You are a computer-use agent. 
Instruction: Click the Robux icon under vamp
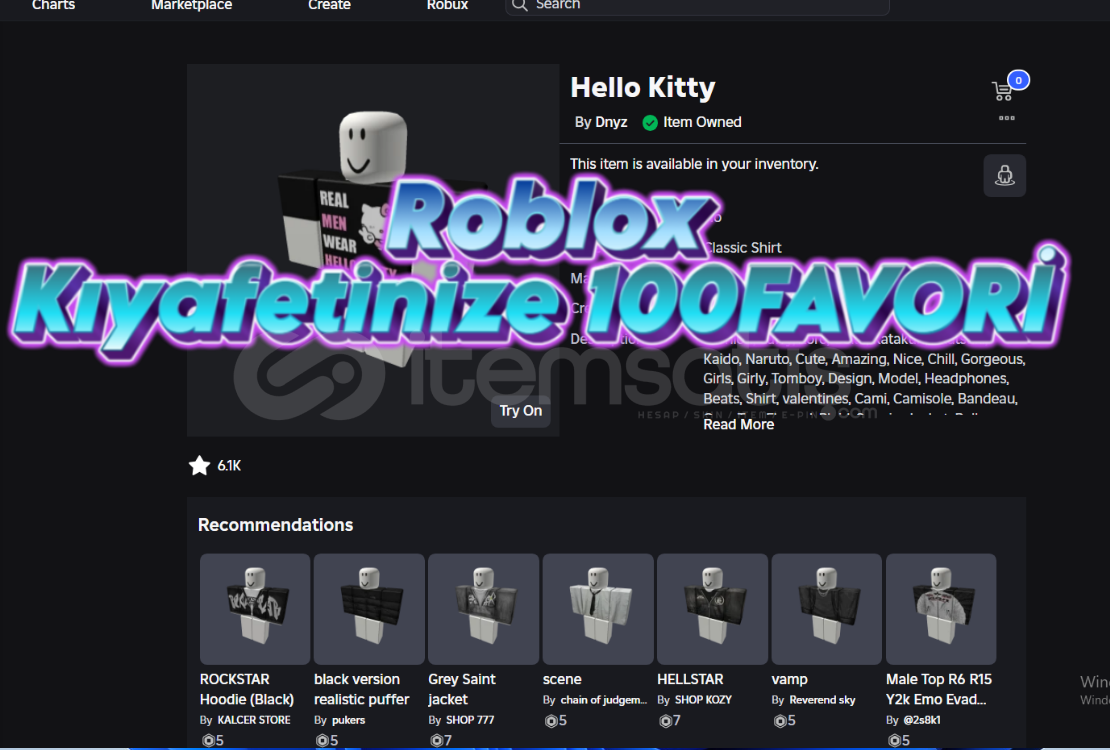pos(779,721)
